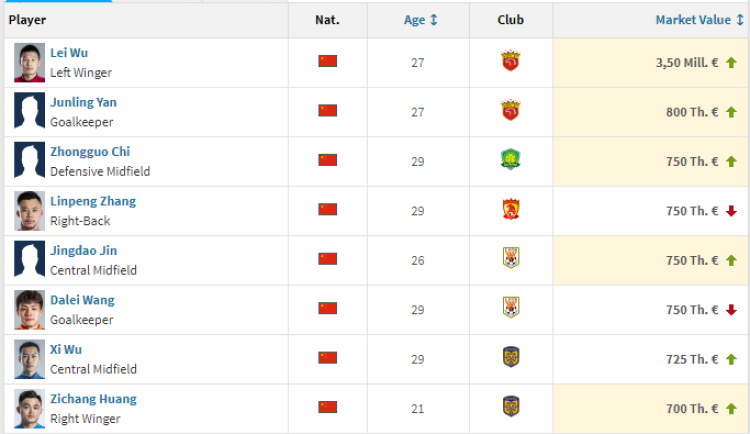Click red down arrow in Dalei Wang row
Screen dimensions: 750x434
tap(731, 310)
